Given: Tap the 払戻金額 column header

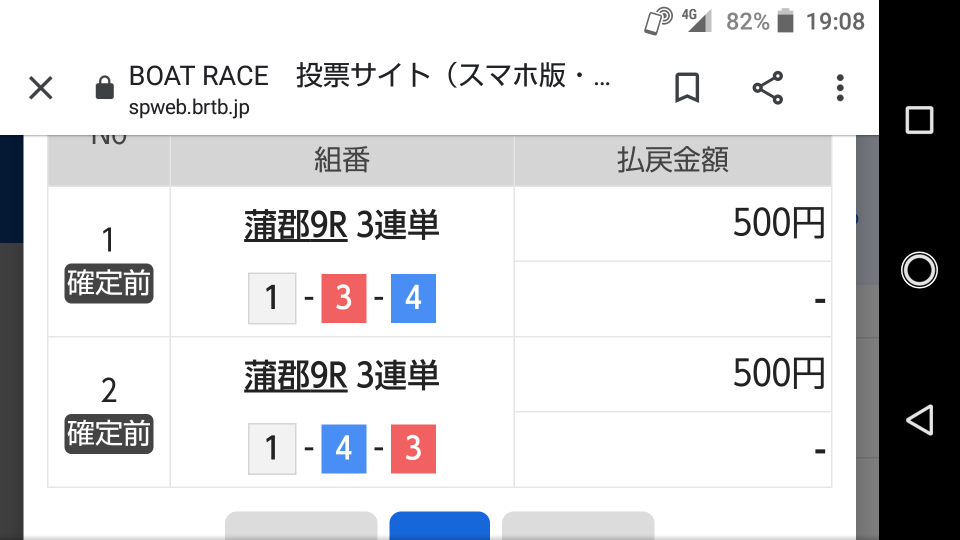Looking at the screenshot, I should [x=673, y=160].
